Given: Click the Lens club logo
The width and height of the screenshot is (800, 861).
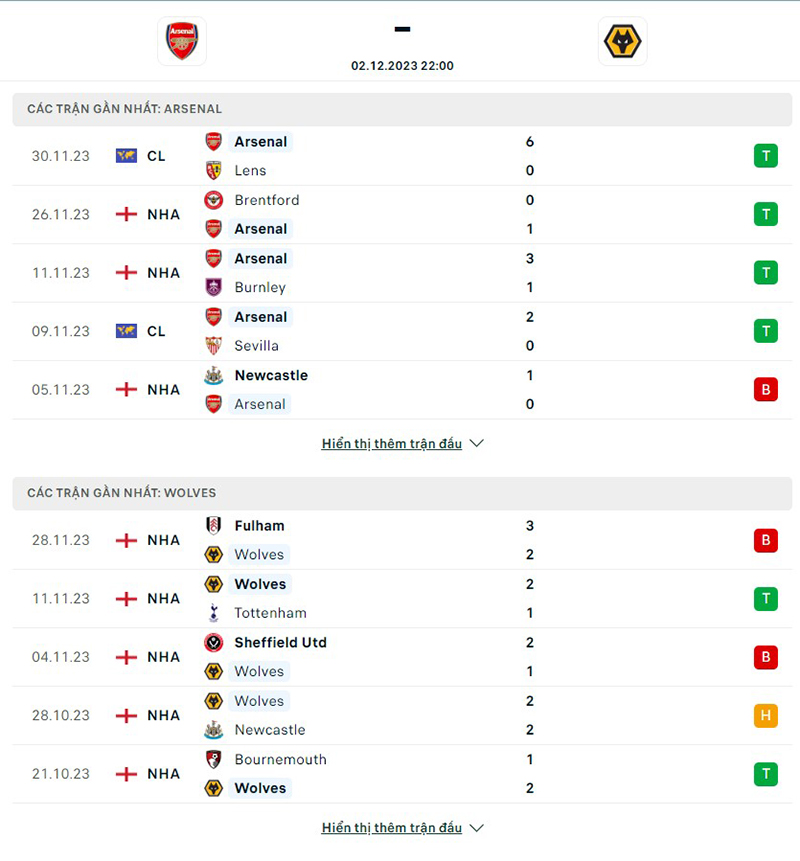Looking at the screenshot, I should pos(213,171).
